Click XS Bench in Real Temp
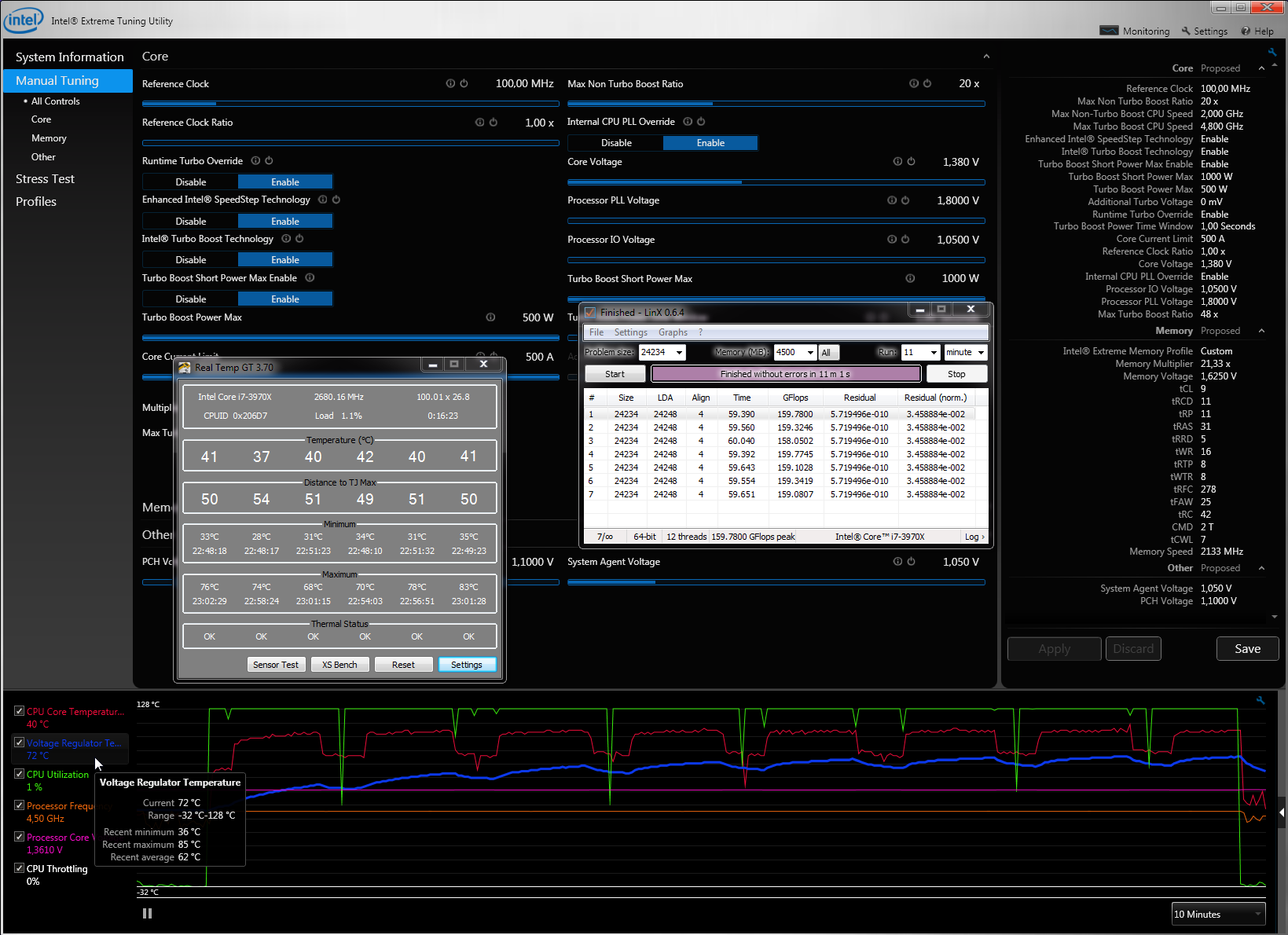 tap(339, 665)
